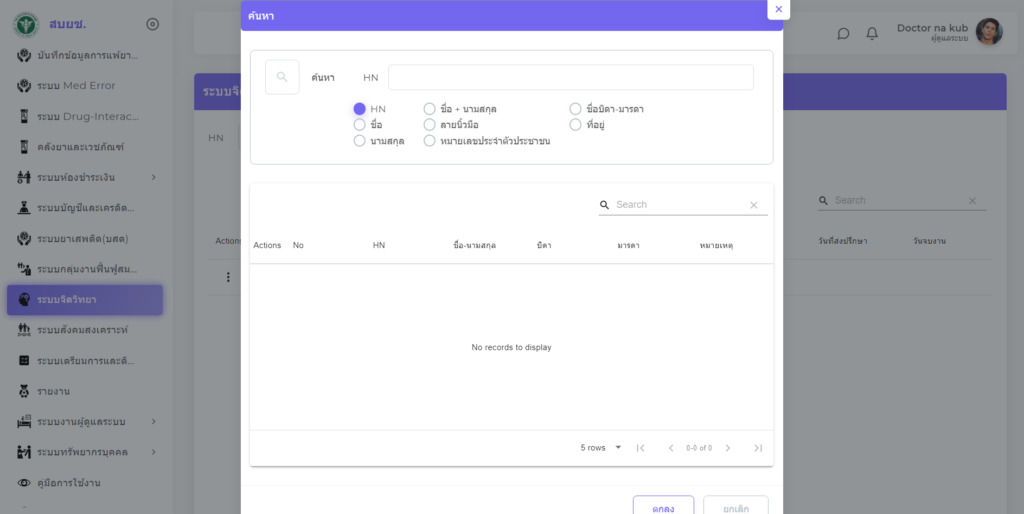Click the magnifier search button beside ค้นหา
This screenshot has width=1024, height=514.
click(282, 77)
